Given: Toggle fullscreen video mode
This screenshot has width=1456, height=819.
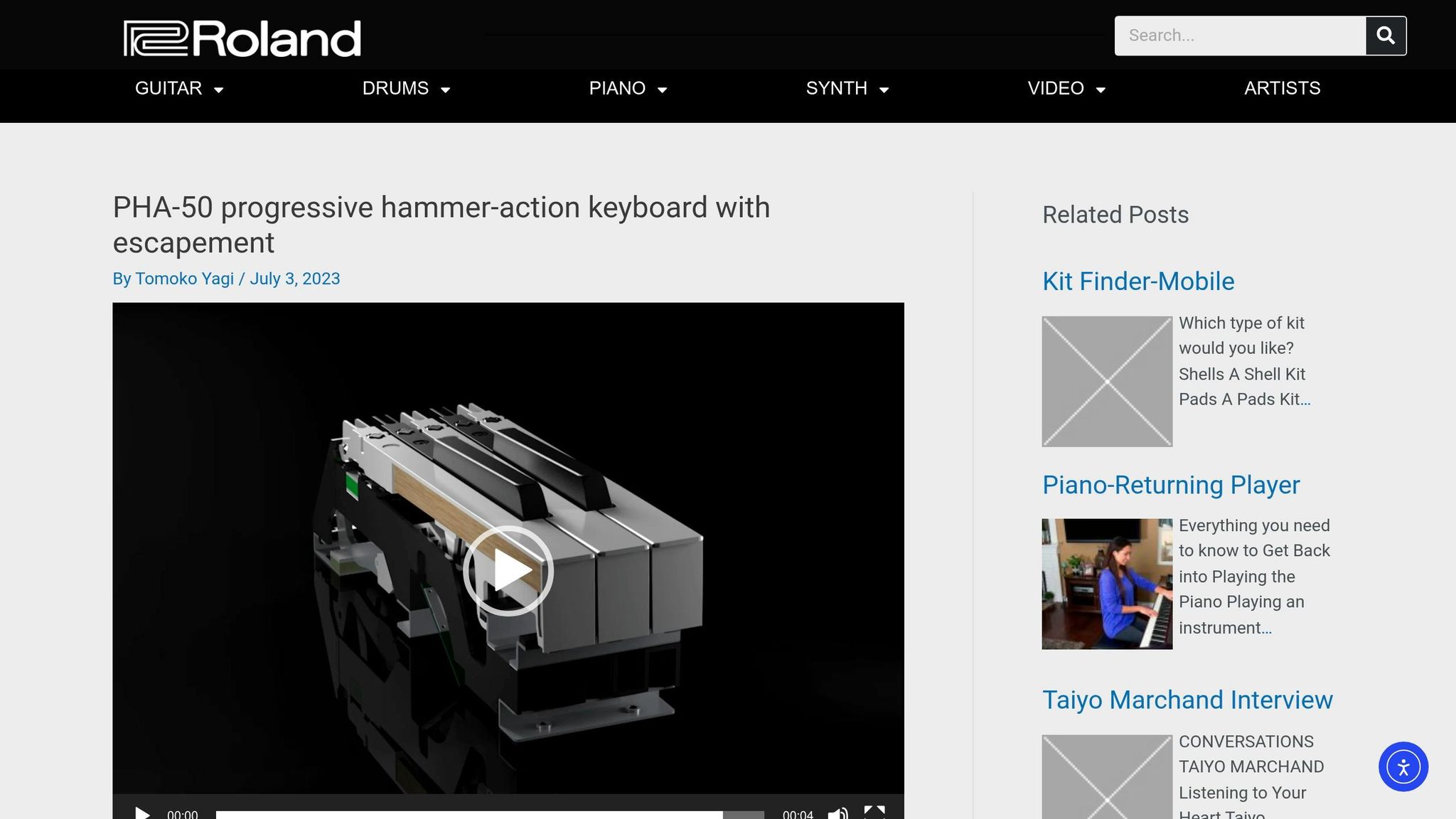Looking at the screenshot, I should [874, 812].
